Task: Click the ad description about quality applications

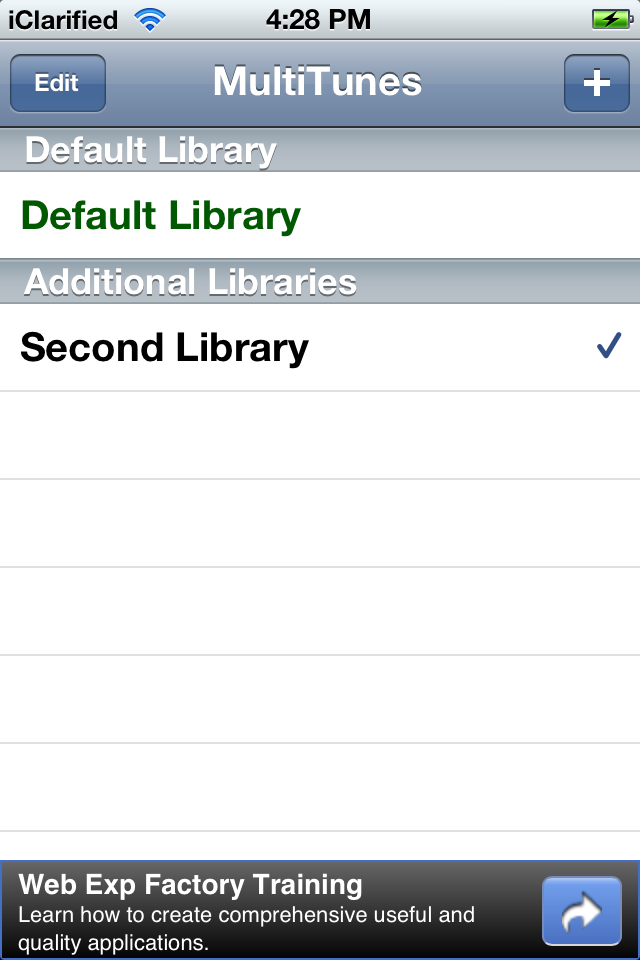Action: [x=246, y=928]
